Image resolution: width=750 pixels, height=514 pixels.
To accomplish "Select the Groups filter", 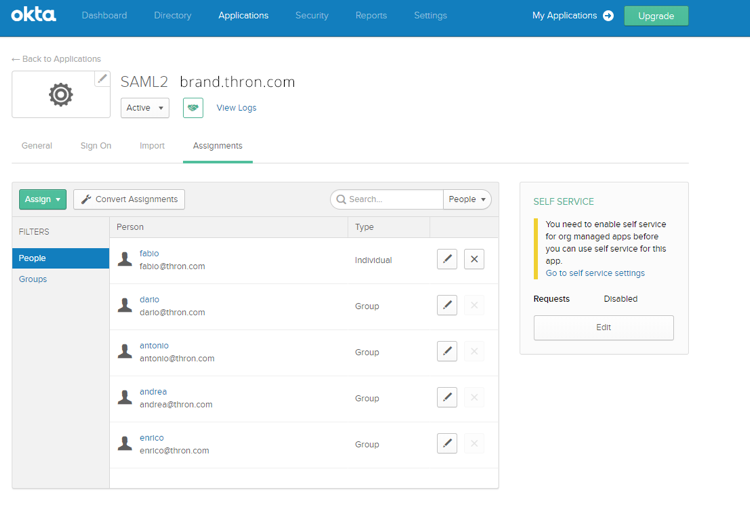I will click(33, 279).
